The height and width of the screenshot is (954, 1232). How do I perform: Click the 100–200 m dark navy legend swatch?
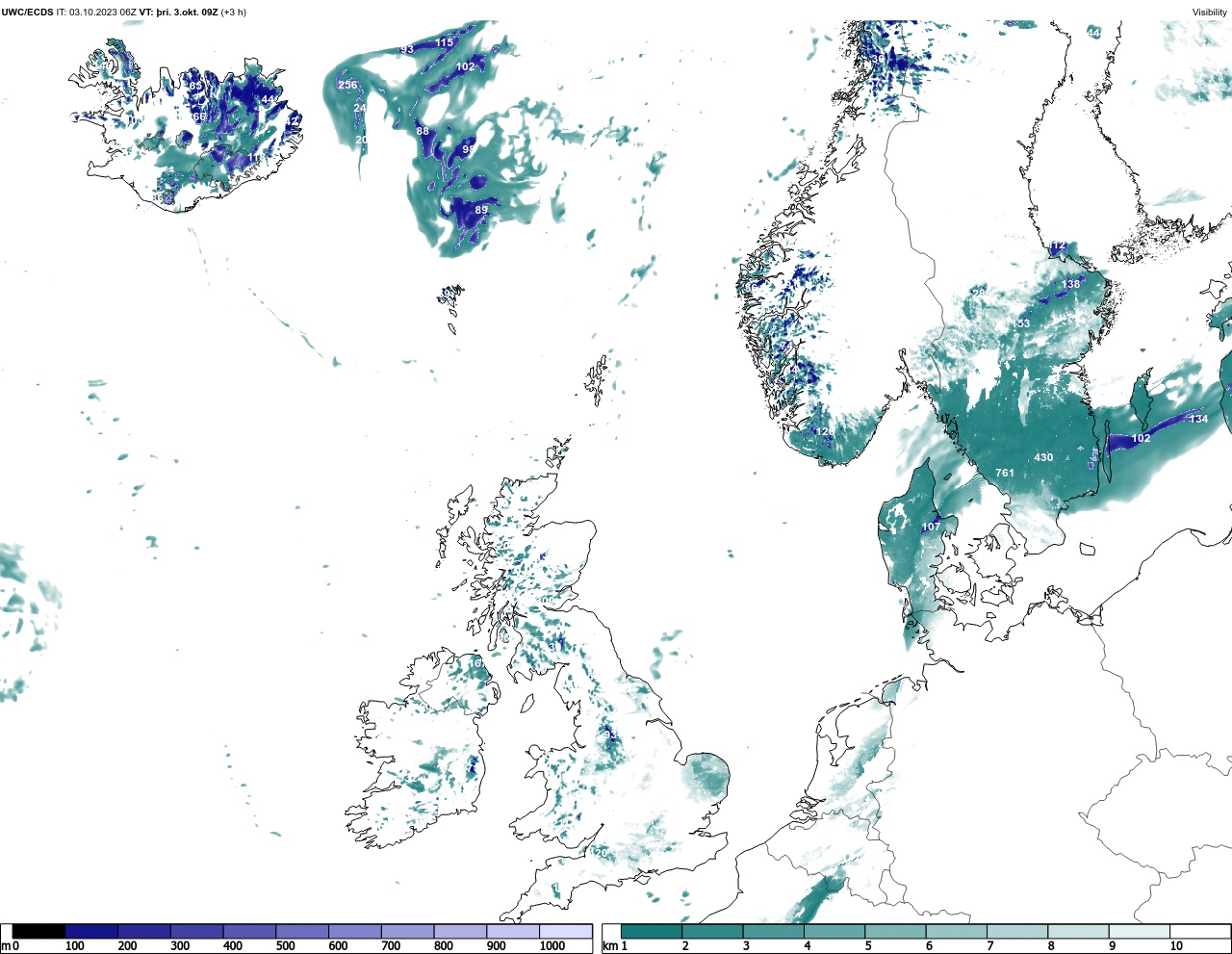(x=92, y=931)
